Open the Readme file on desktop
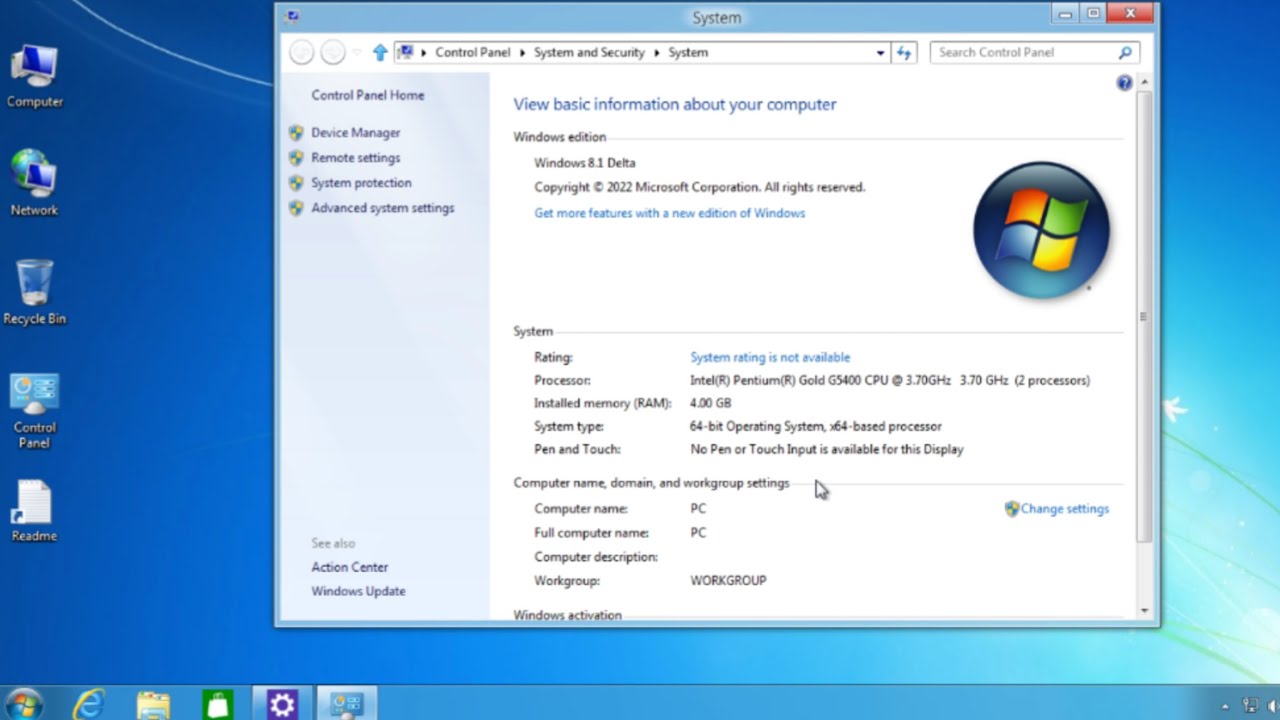This screenshot has height=720, width=1280. [34, 511]
